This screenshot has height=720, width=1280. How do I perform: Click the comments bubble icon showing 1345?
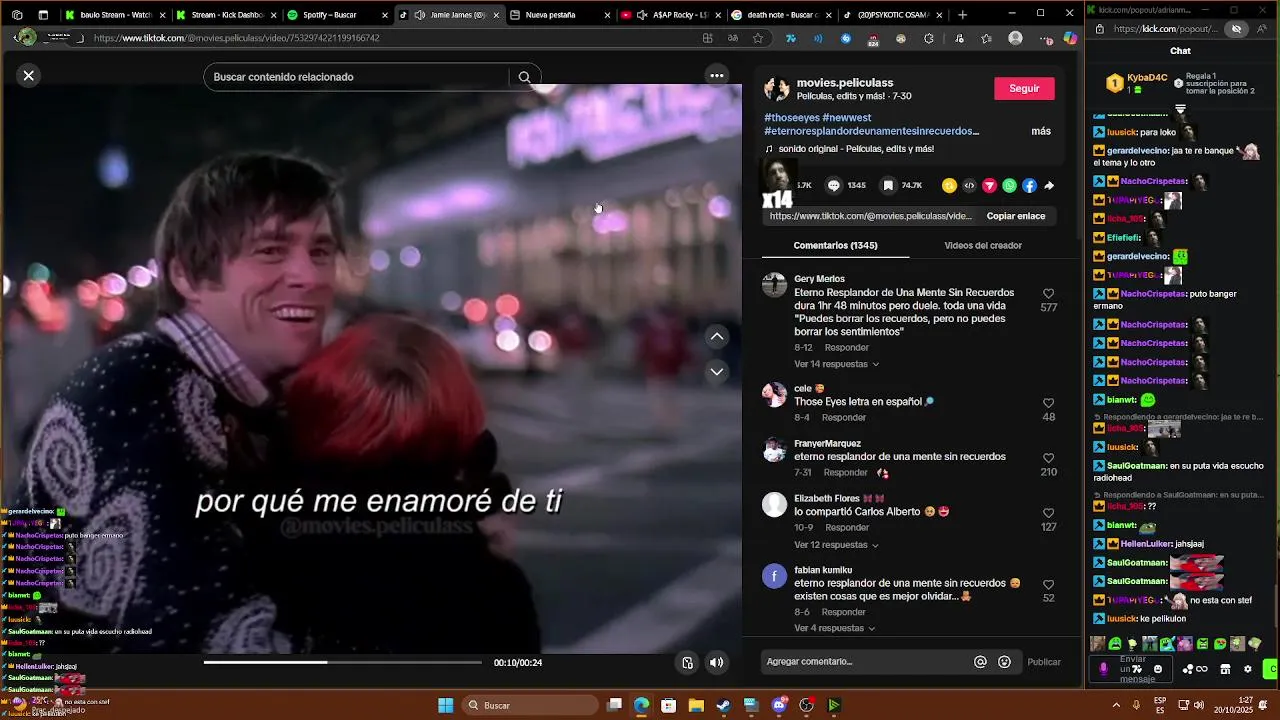click(x=833, y=185)
